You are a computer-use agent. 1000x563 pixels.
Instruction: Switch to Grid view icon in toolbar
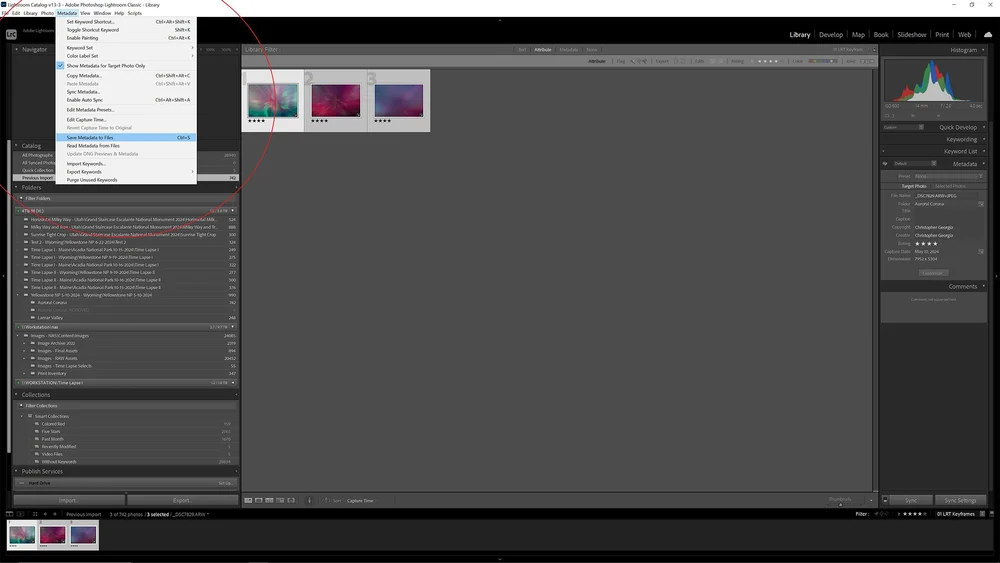point(248,501)
